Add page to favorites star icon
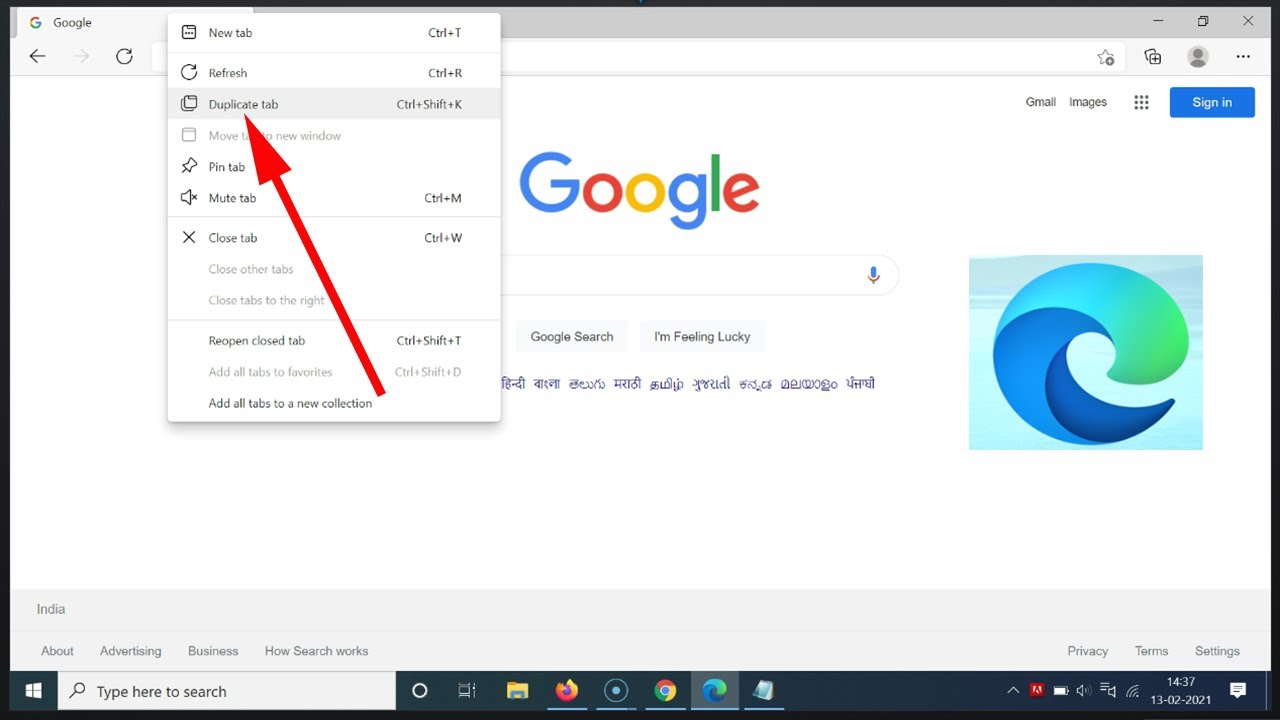Image resolution: width=1280 pixels, height=720 pixels. point(1105,57)
